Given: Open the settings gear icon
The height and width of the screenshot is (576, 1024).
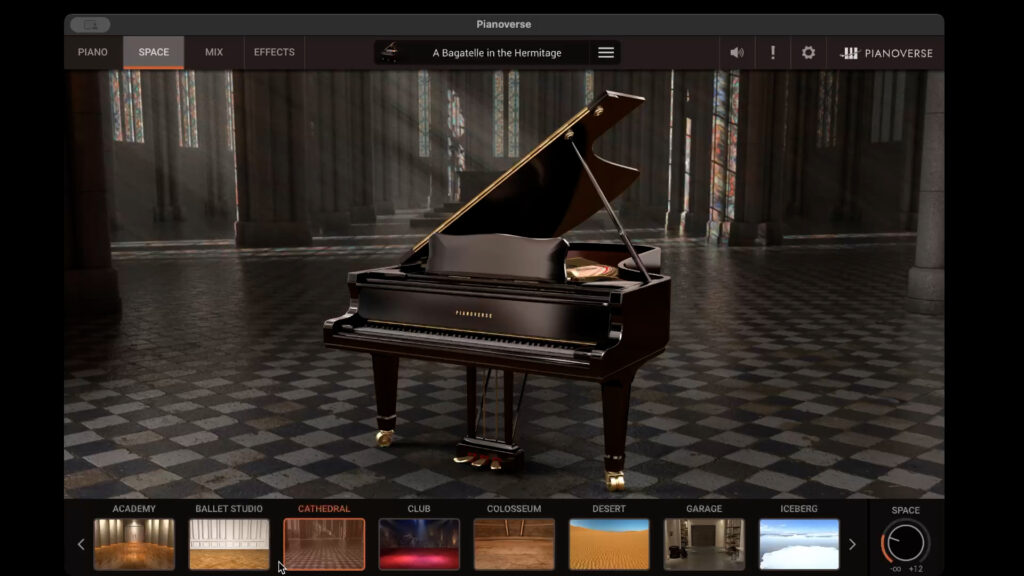Looking at the screenshot, I should [808, 52].
